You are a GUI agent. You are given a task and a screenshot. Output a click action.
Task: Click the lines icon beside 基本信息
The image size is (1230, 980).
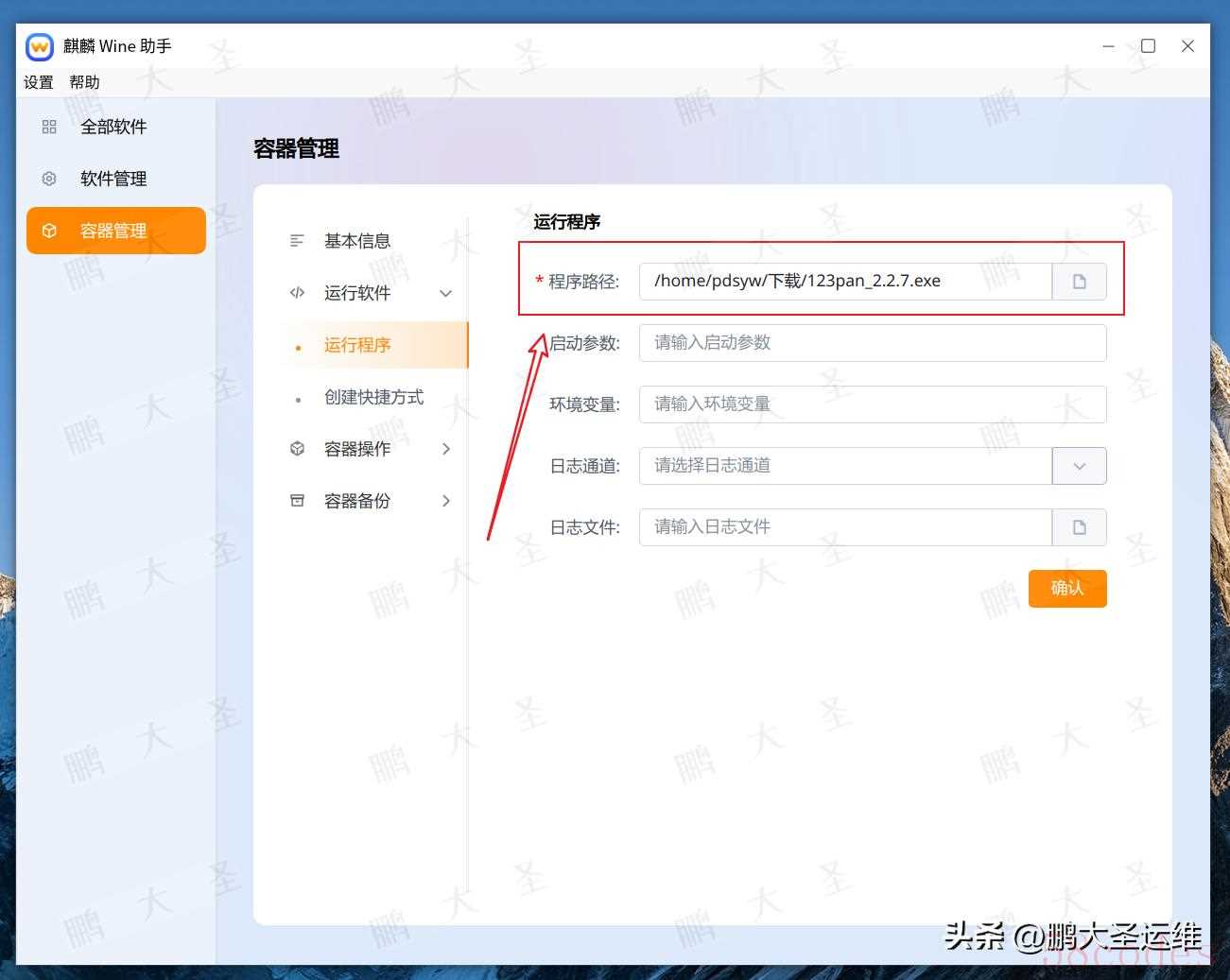coord(297,241)
